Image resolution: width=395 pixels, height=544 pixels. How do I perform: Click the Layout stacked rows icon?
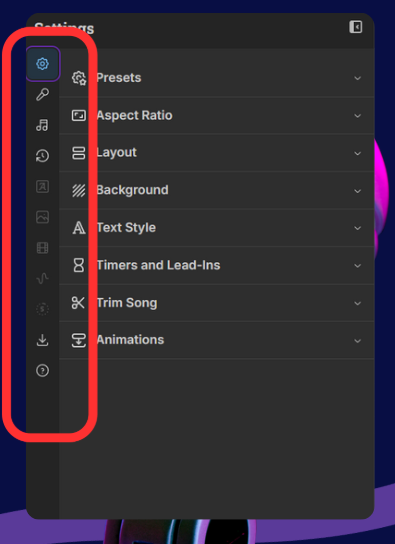click(79, 153)
